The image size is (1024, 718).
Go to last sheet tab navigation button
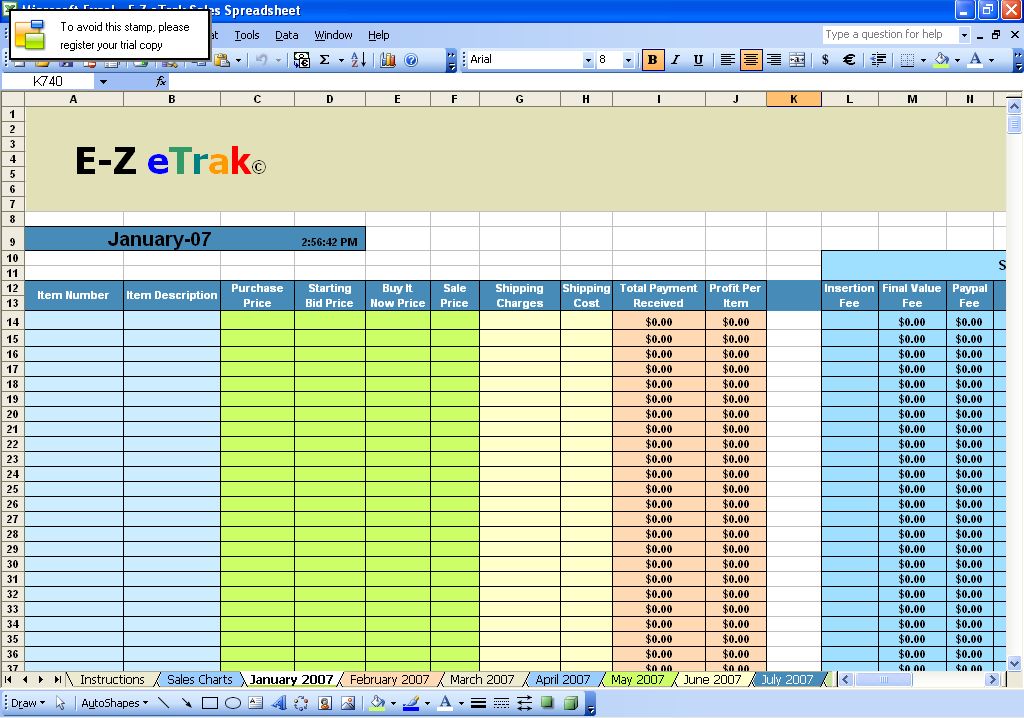[57, 679]
